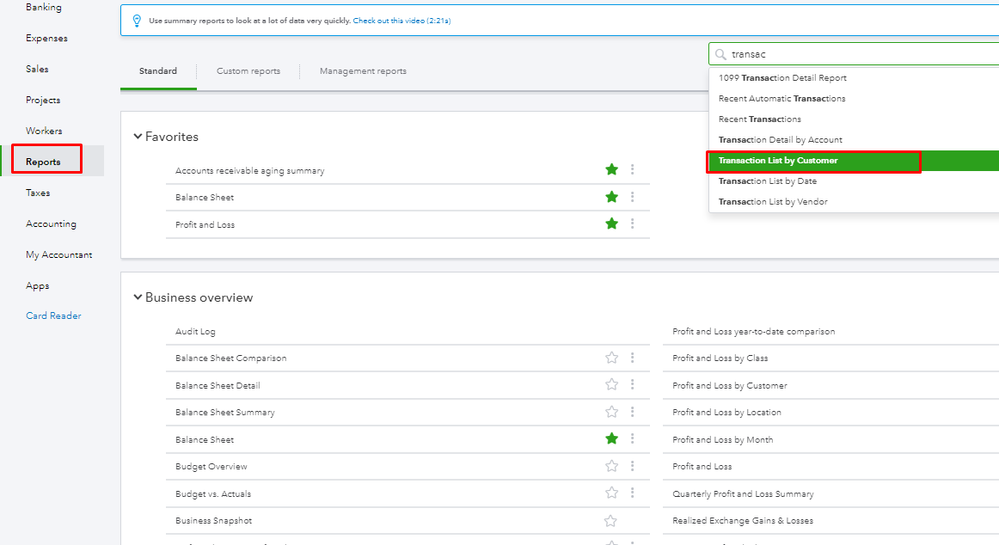
Task: Open kebab menu for Profit and Loss in Favorites
Action: pos(632,224)
